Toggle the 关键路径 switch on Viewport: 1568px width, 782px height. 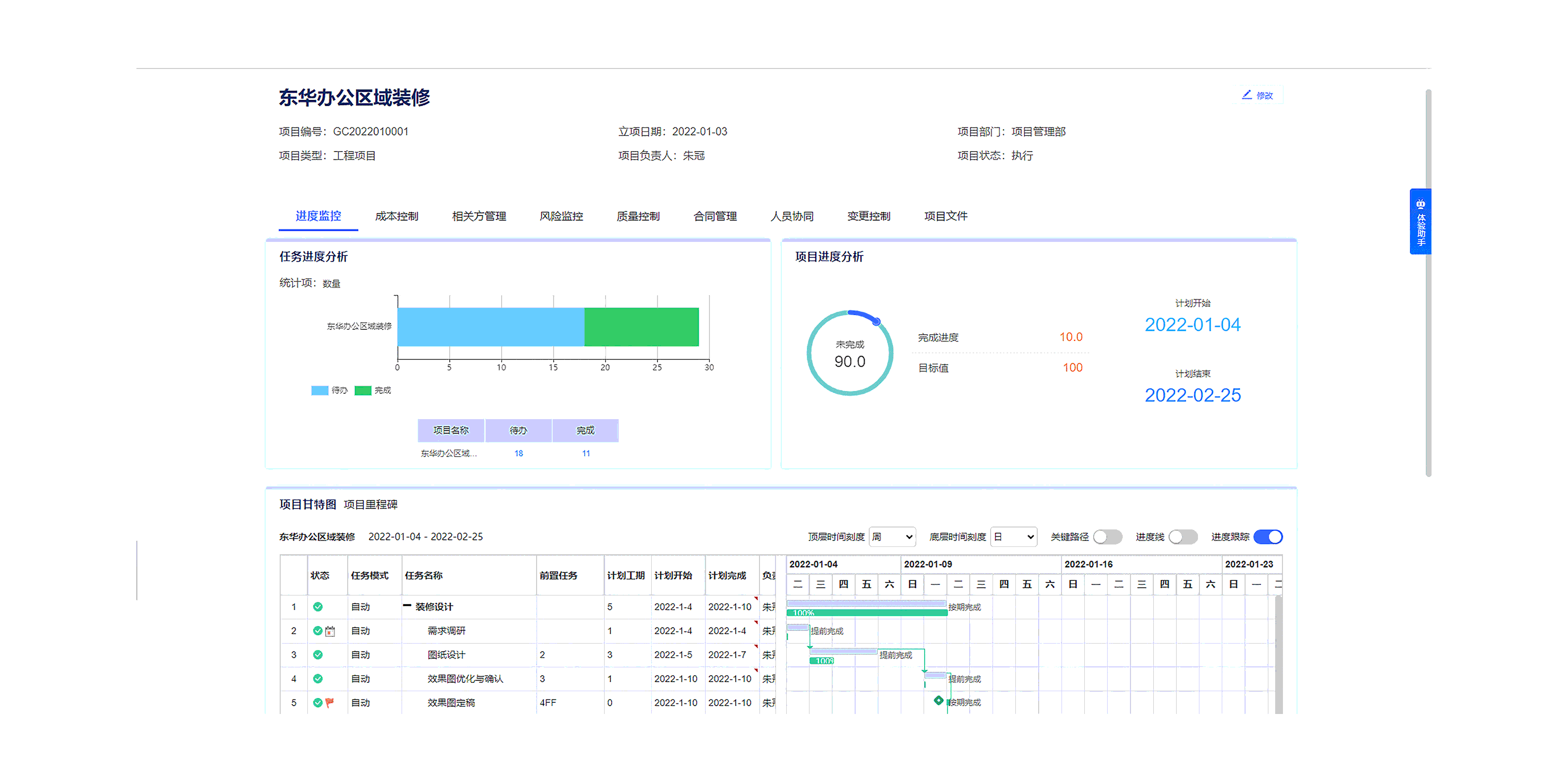tap(1107, 537)
